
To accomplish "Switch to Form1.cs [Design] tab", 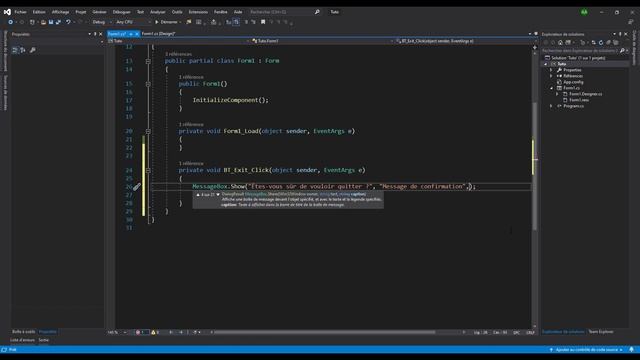I will [x=158, y=34].
